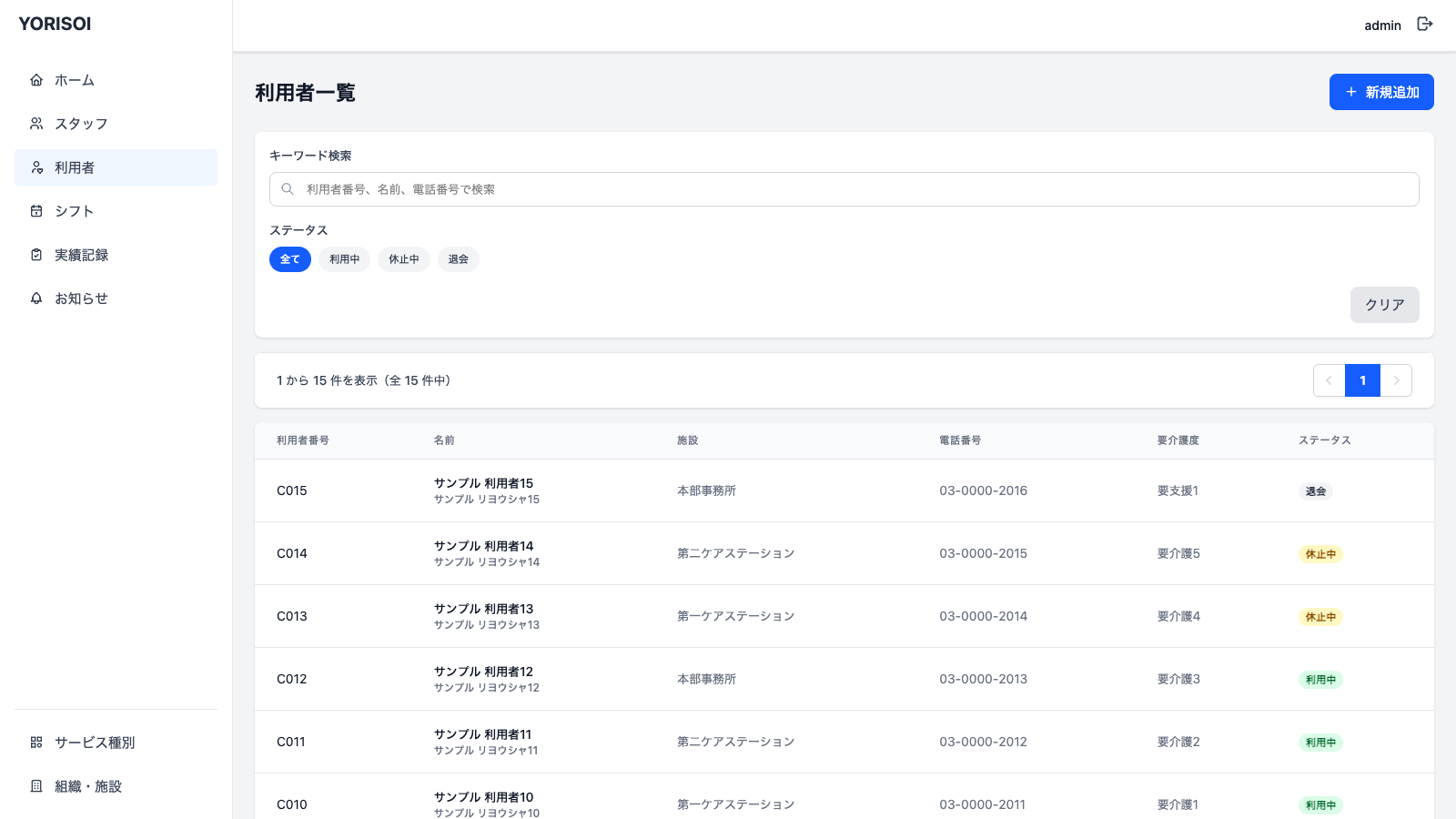Click the admin username
Image resolution: width=1456 pixels, height=819 pixels.
coord(1382,25)
